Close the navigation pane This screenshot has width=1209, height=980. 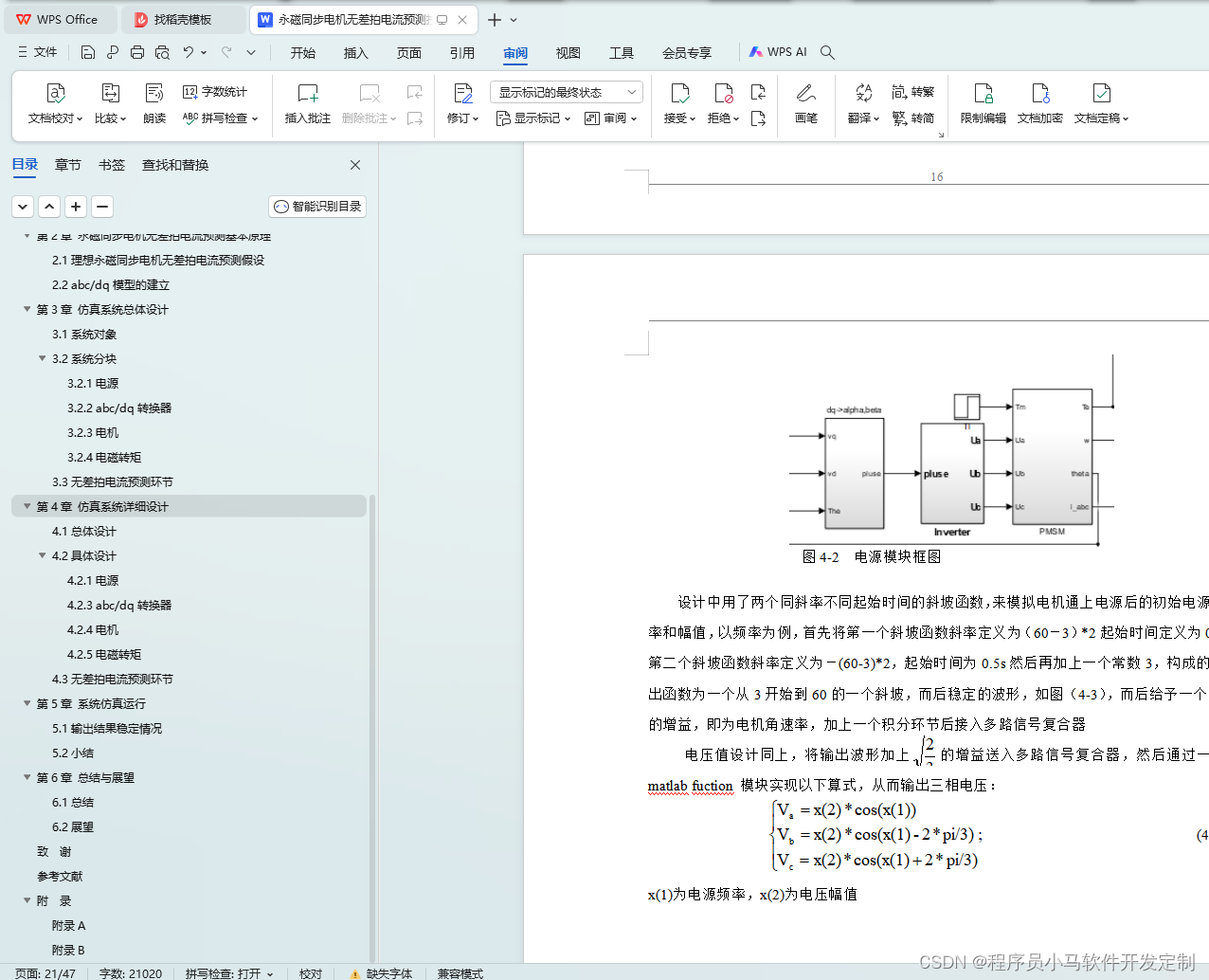click(x=355, y=165)
